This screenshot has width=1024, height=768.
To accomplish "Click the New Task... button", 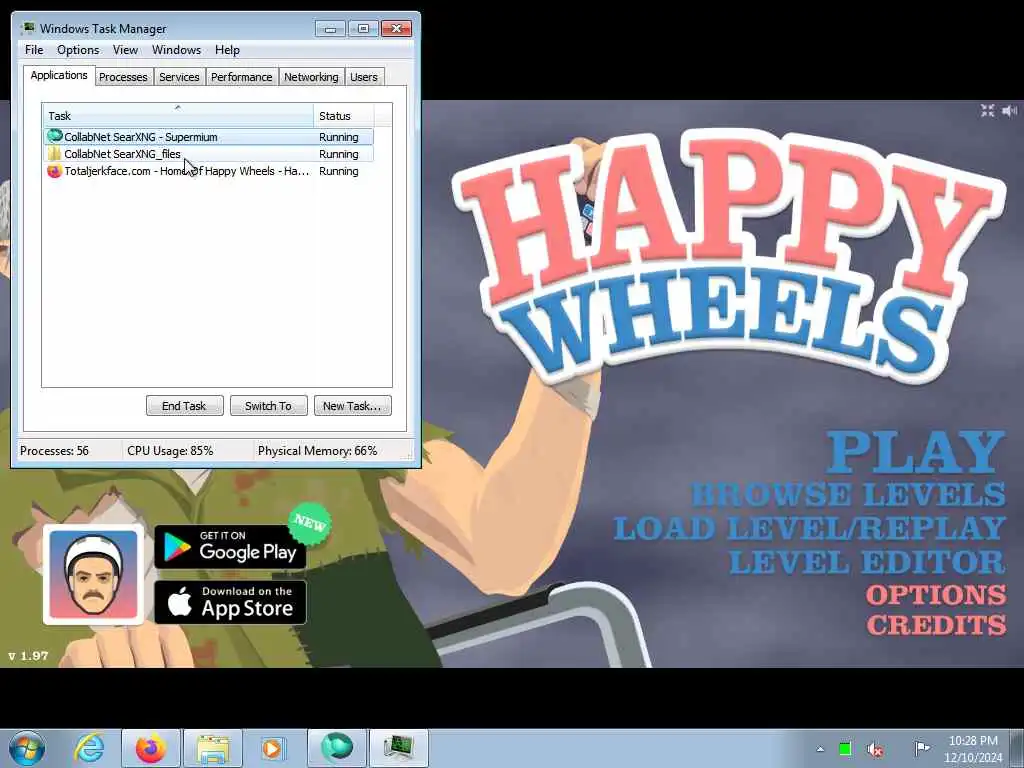I will coord(352,406).
